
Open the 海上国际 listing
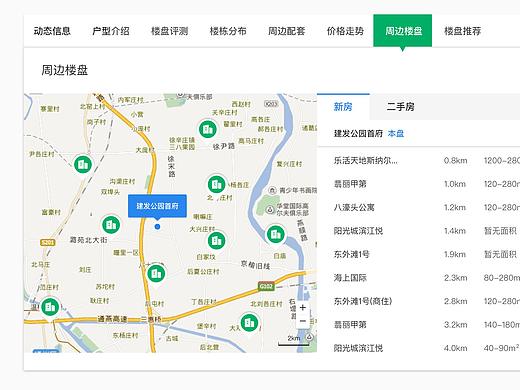pyautogui.click(x=350, y=278)
